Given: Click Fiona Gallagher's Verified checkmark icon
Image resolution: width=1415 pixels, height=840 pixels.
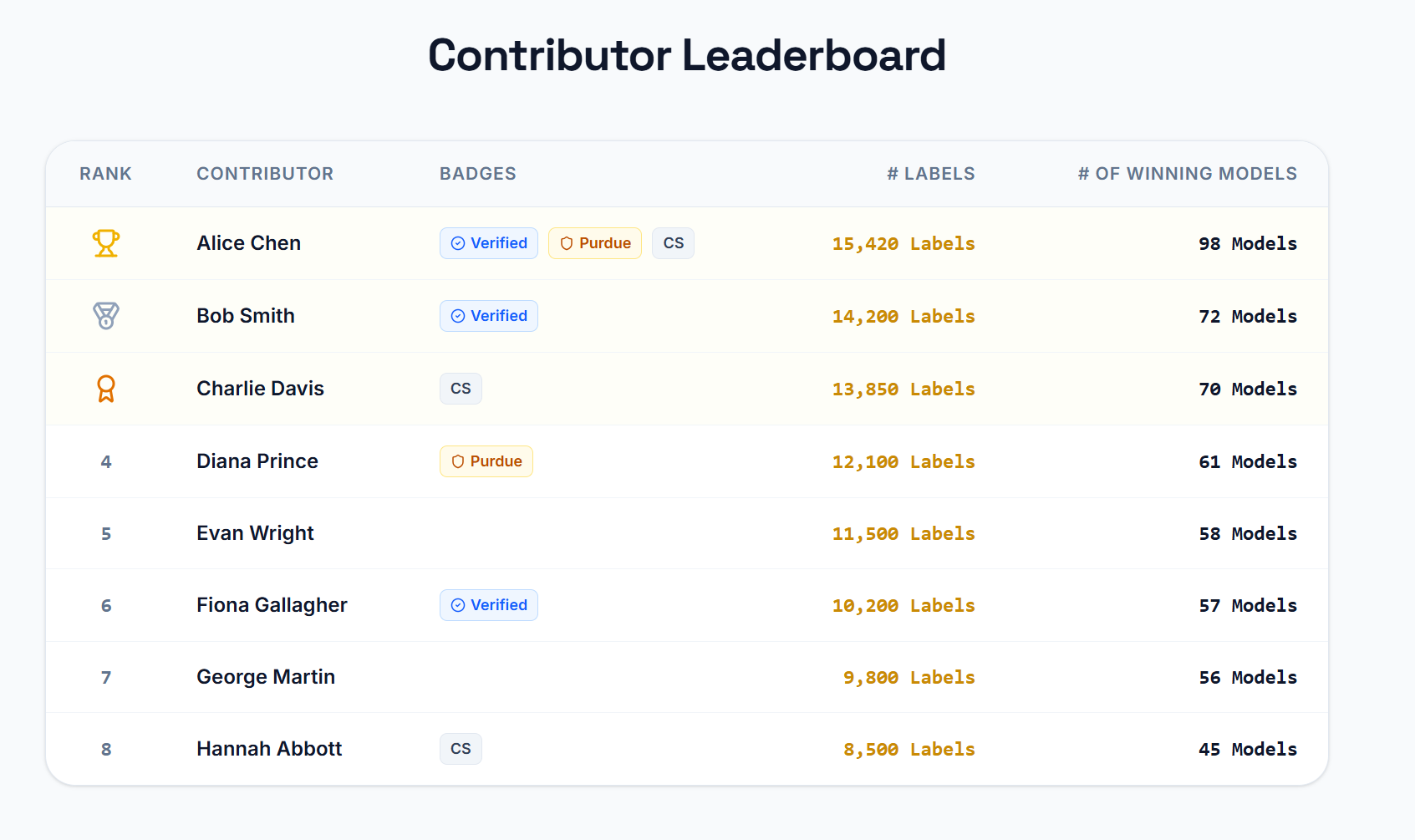Looking at the screenshot, I should point(458,605).
